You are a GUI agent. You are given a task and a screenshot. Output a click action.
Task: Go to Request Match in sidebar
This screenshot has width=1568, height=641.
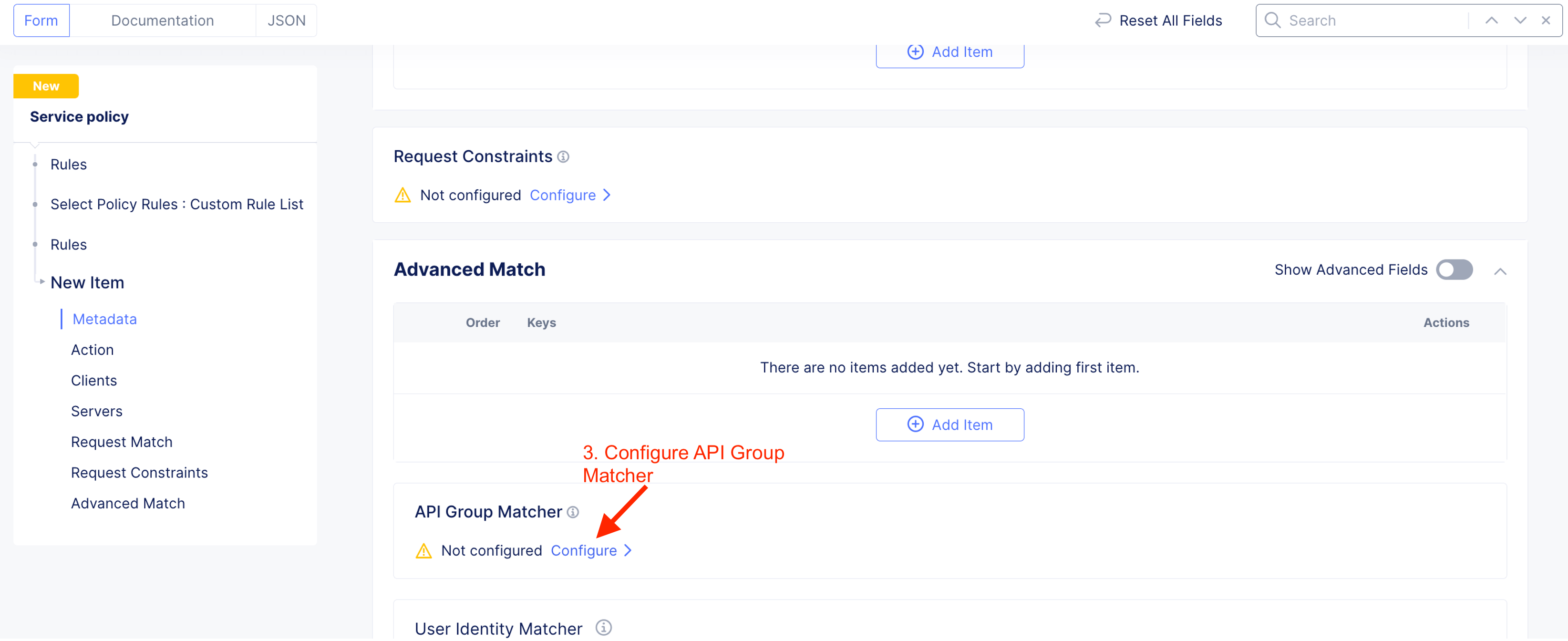pyautogui.click(x=122, y=443)
